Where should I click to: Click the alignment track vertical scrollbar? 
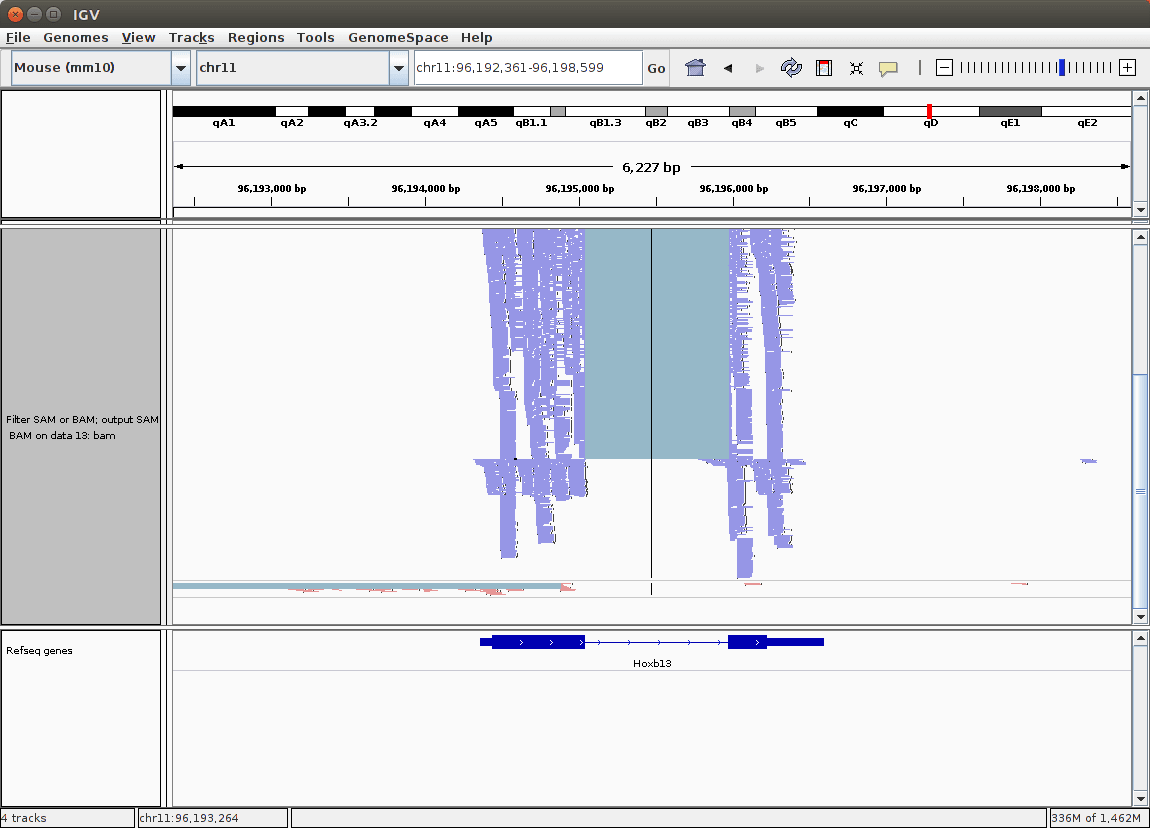pyautogui.click(x=1139, y=490)
